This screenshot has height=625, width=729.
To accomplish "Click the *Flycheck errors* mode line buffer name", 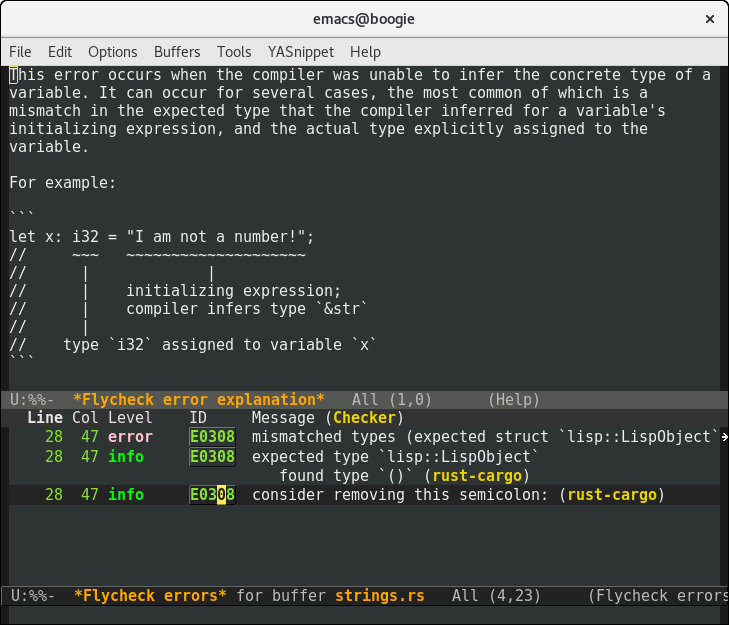I will (151, 596).
